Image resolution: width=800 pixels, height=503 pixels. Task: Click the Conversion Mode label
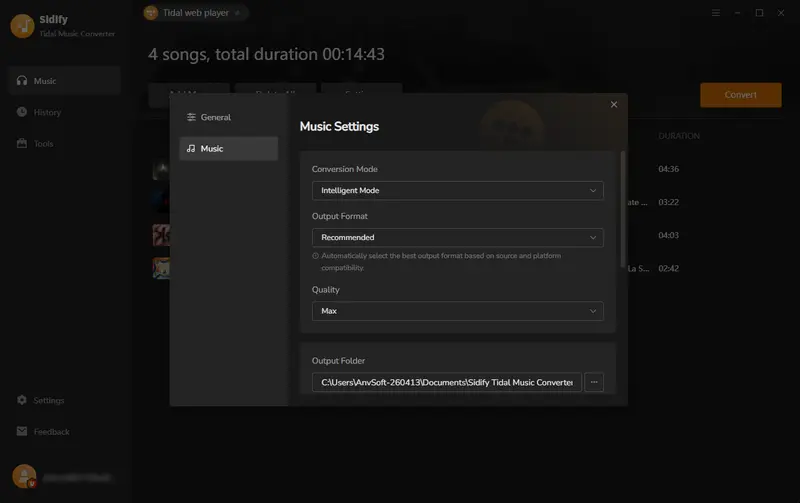point(344,169)
